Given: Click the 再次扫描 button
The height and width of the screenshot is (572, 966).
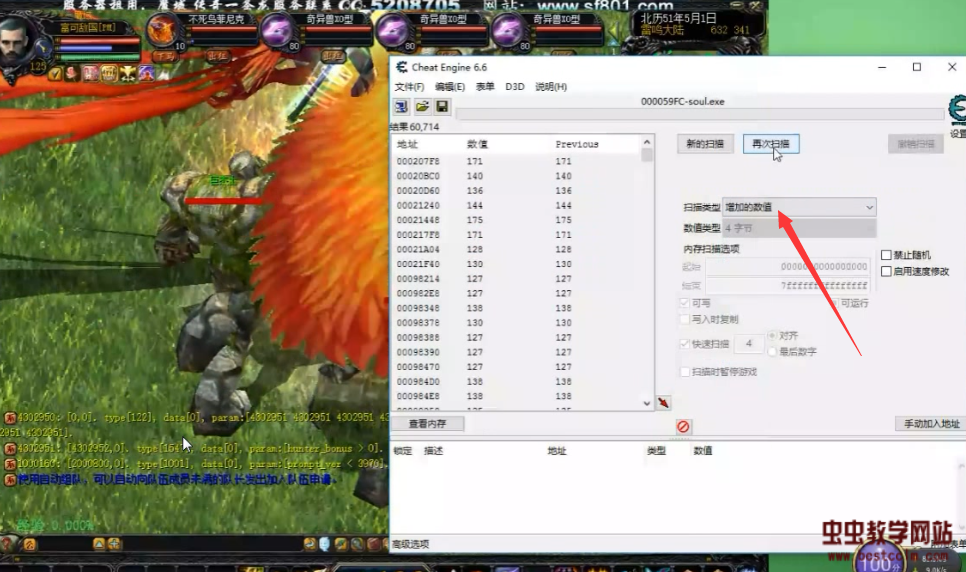Looking at the screenshot, I should (x=771, y=144).
